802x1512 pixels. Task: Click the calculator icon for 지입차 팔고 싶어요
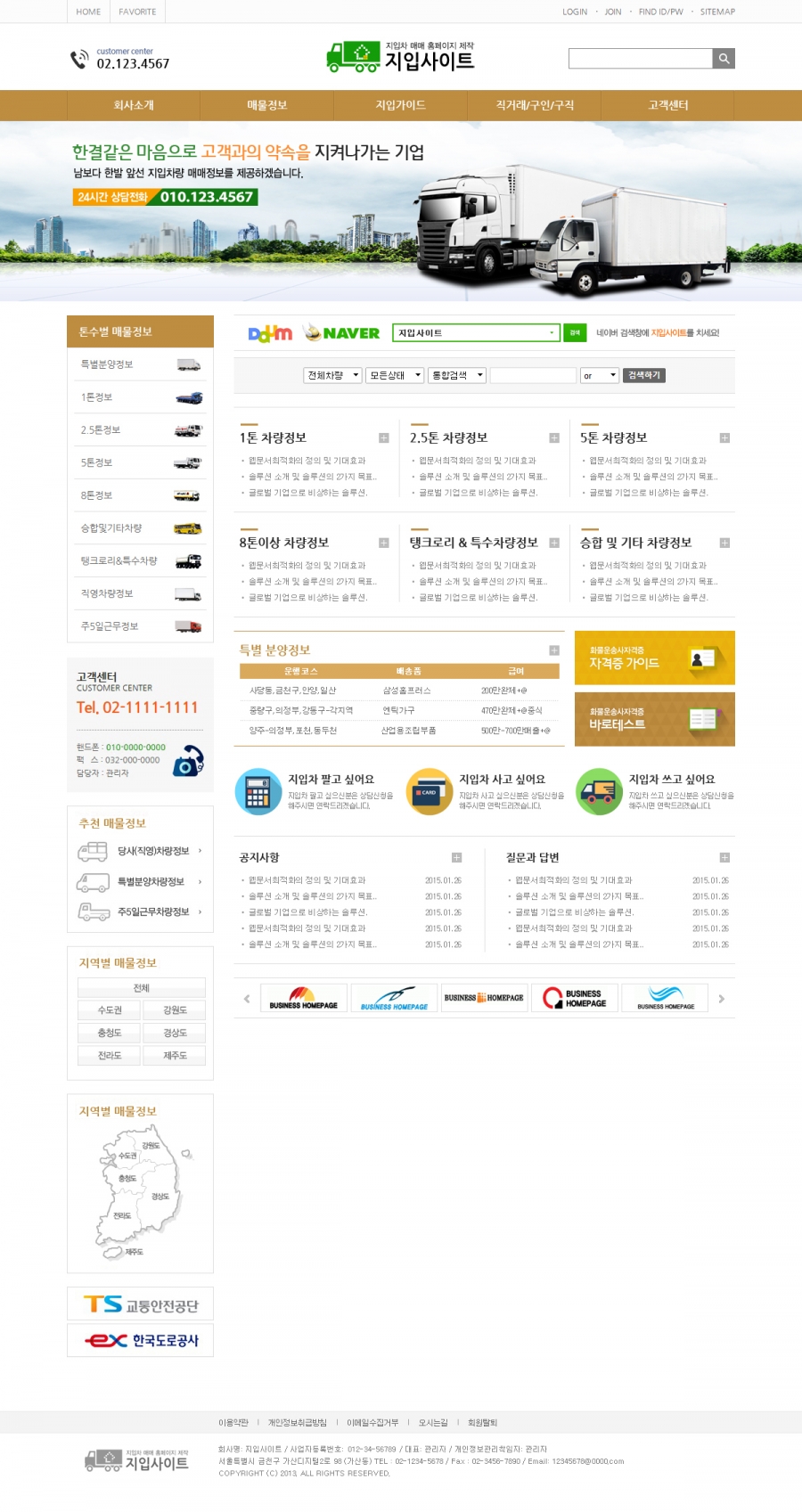[258, 791]
